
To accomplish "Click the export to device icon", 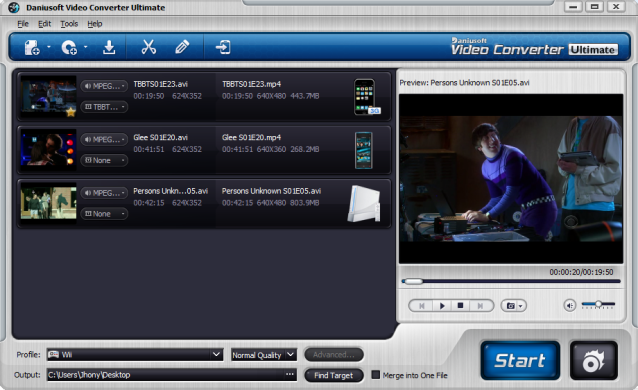I will (x=223, y=47).
